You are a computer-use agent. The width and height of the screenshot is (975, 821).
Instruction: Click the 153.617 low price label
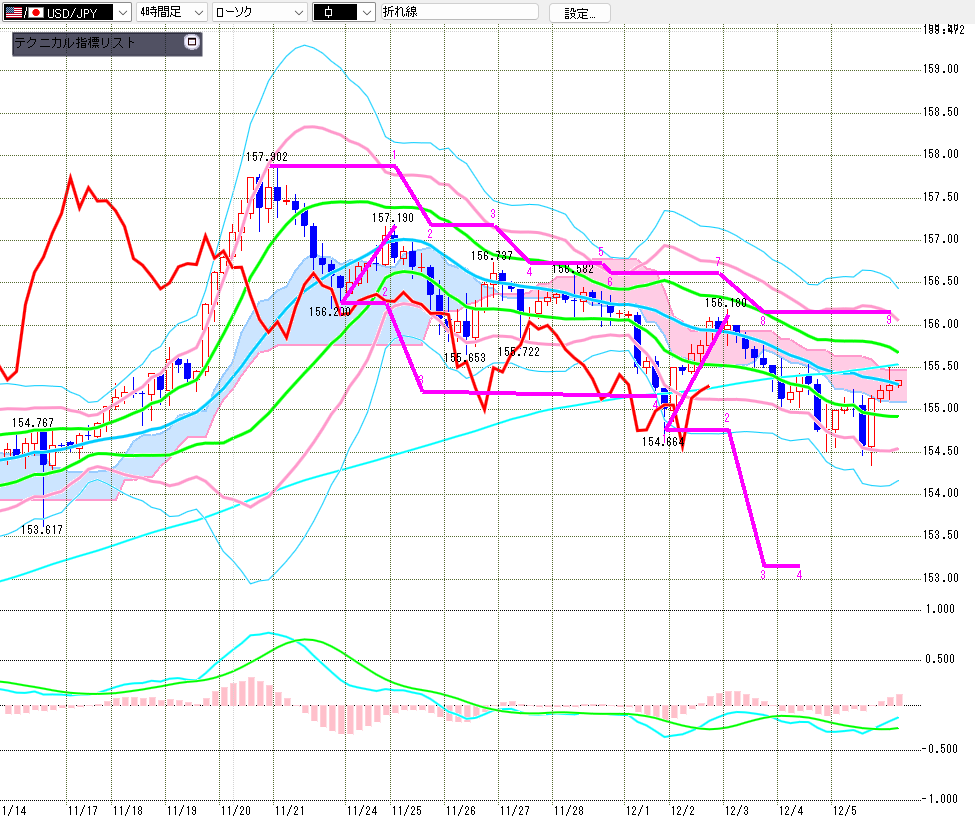tap(41, 529)
